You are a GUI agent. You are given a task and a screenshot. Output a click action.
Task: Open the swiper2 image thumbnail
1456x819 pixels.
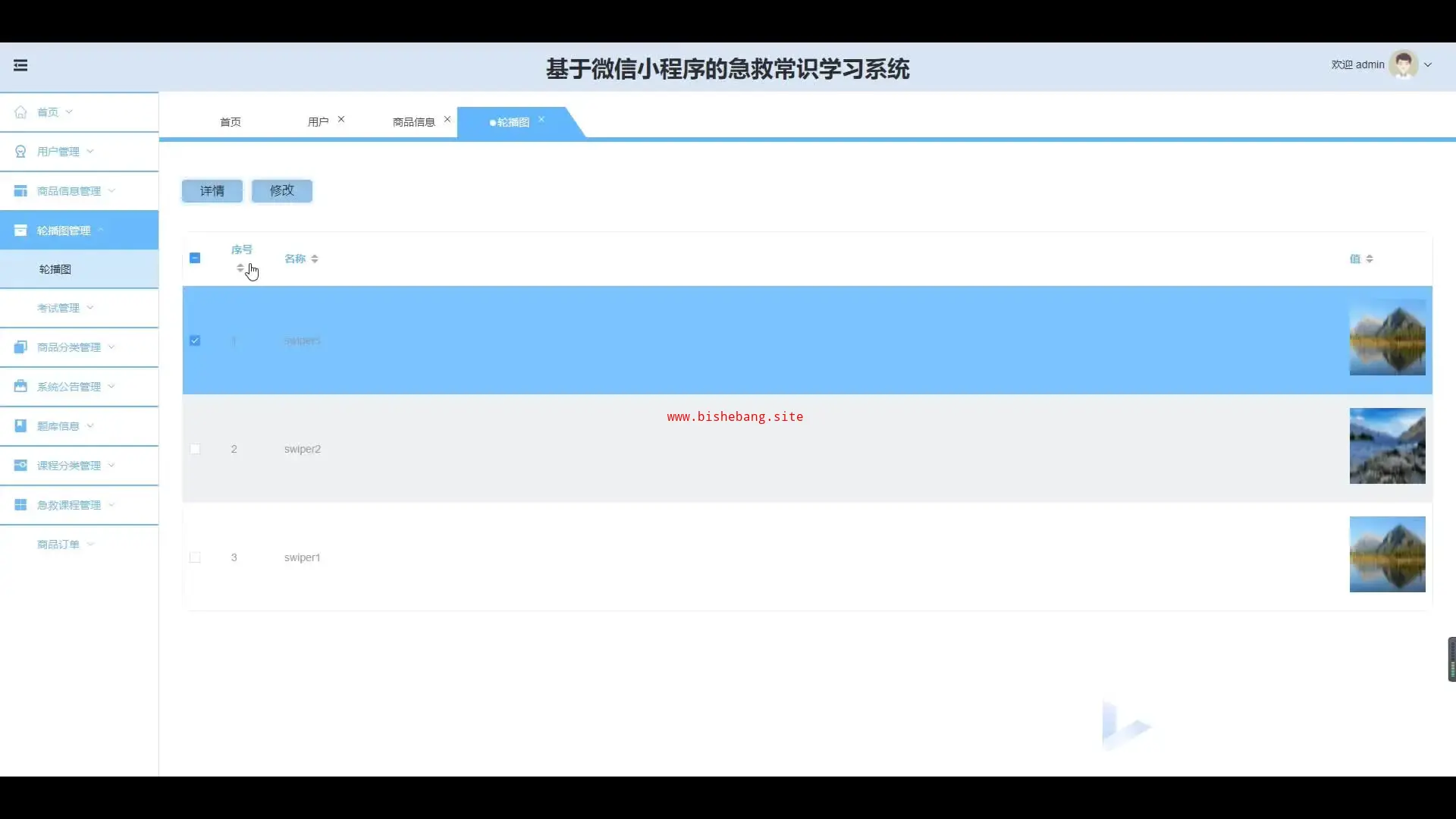pyautogui.click(x=1387, y=446)
